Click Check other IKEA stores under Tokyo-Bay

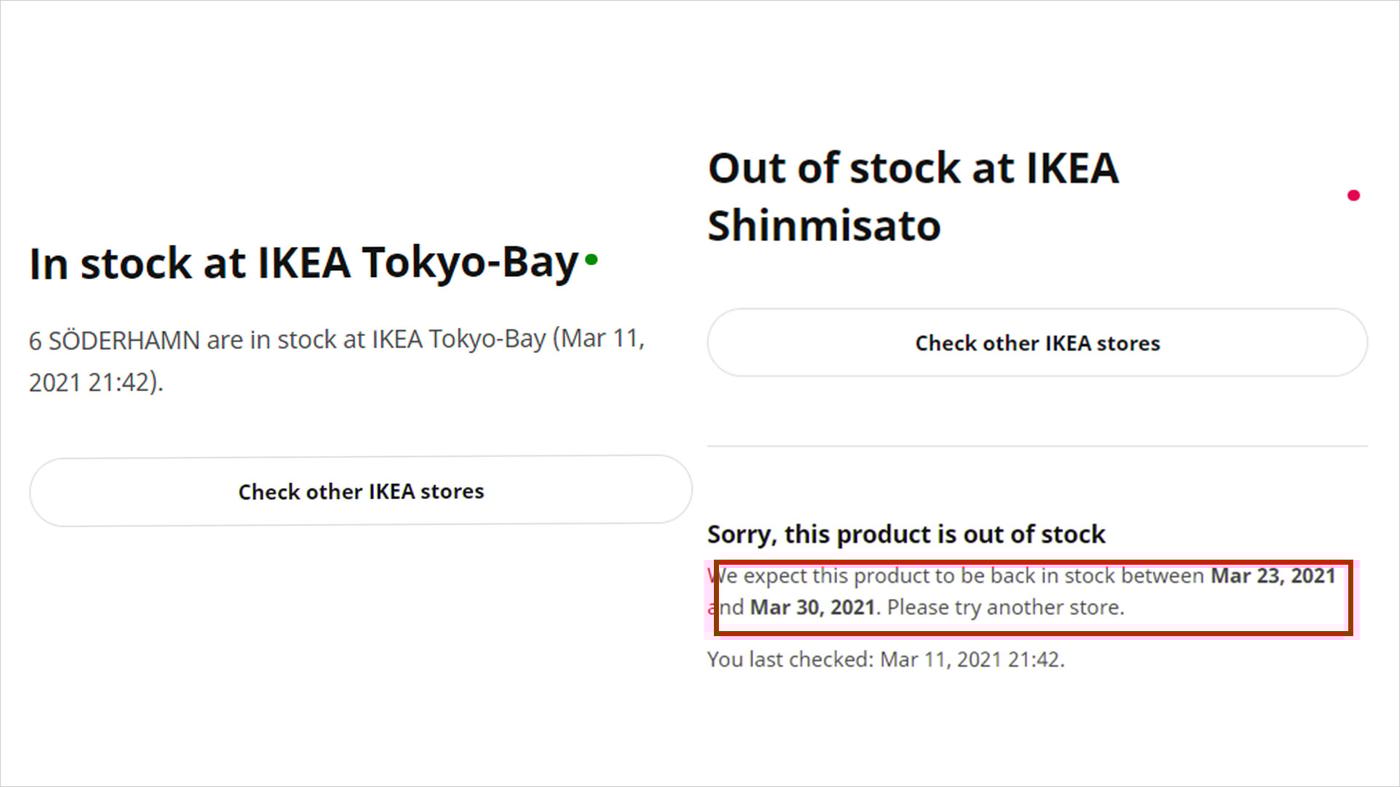click(x=361, y=491)
